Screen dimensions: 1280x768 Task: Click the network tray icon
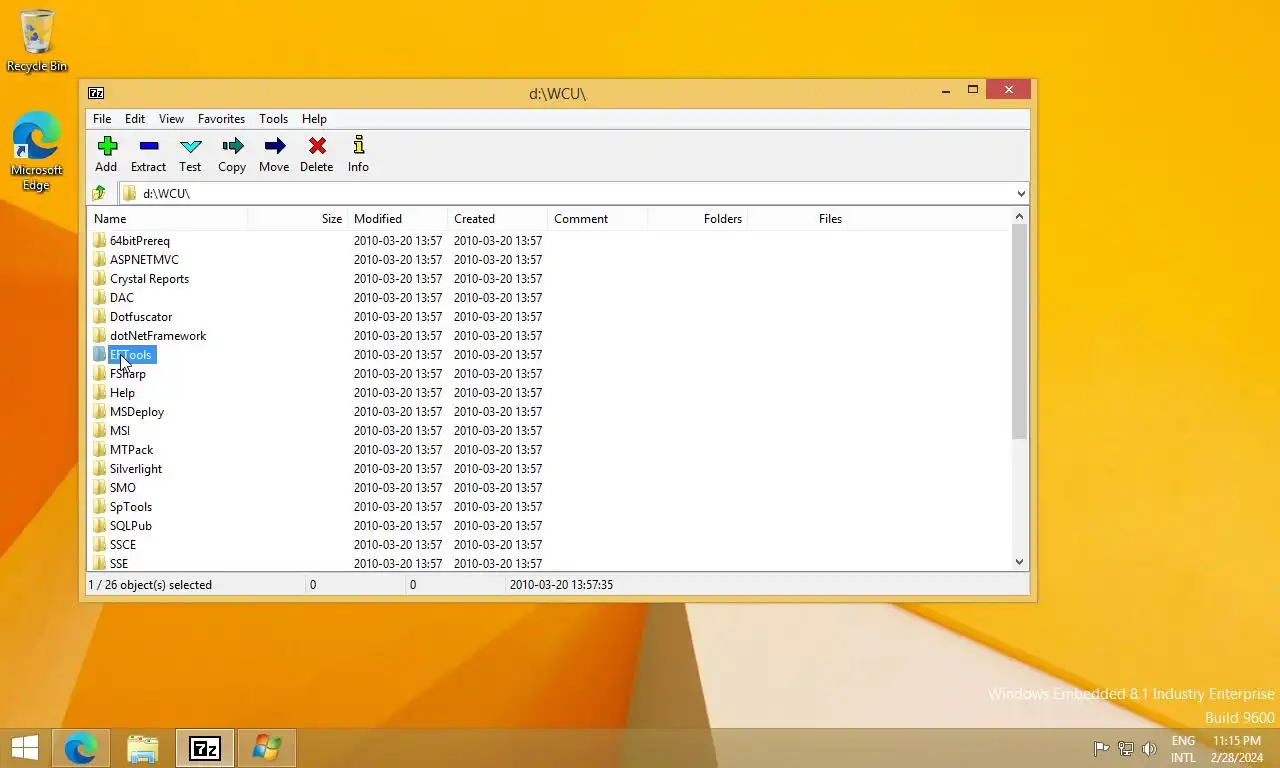pos(1125,748)
